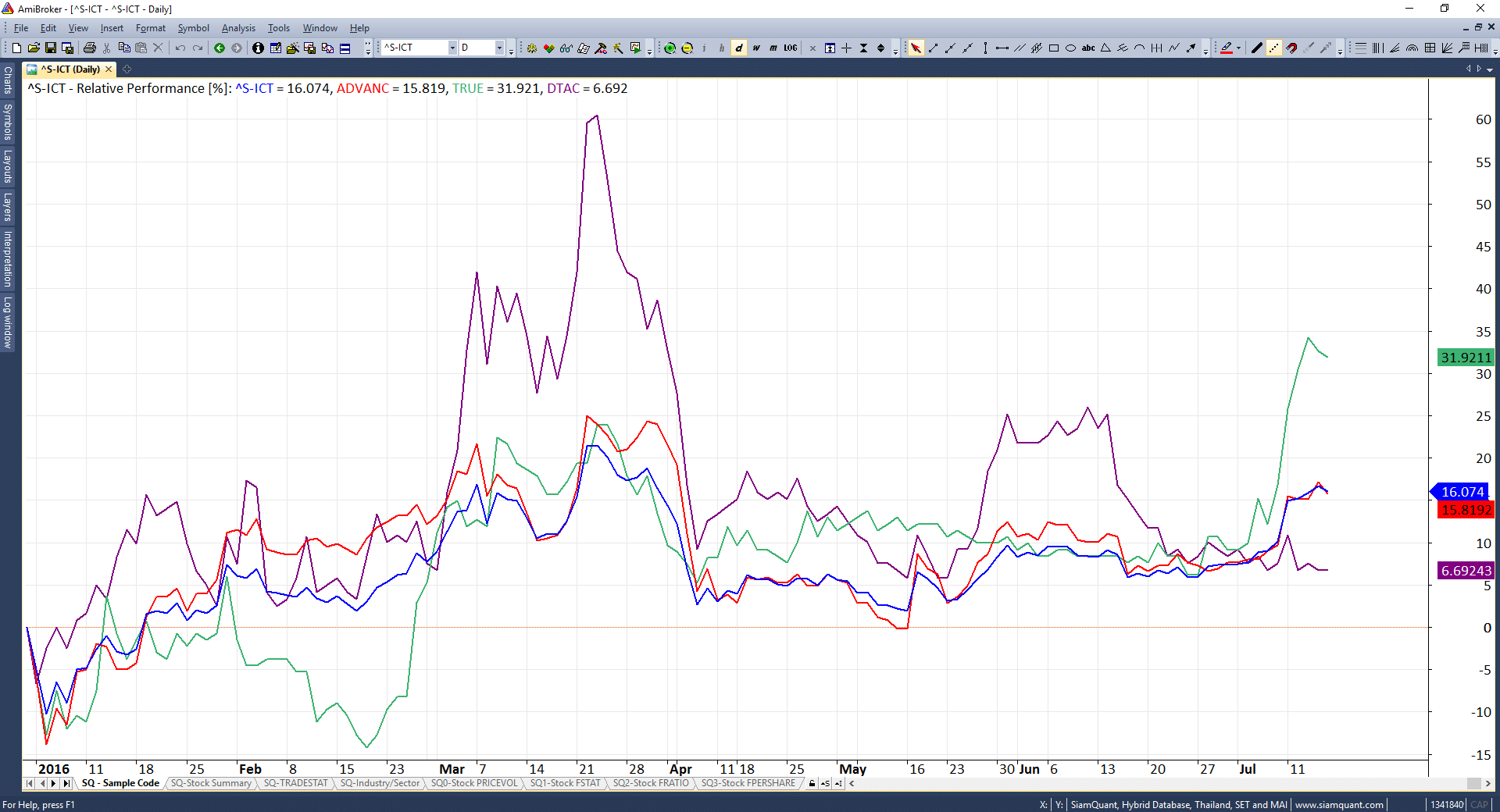Click the red-underlined pen color swatch

click(x=1227, y=48)
